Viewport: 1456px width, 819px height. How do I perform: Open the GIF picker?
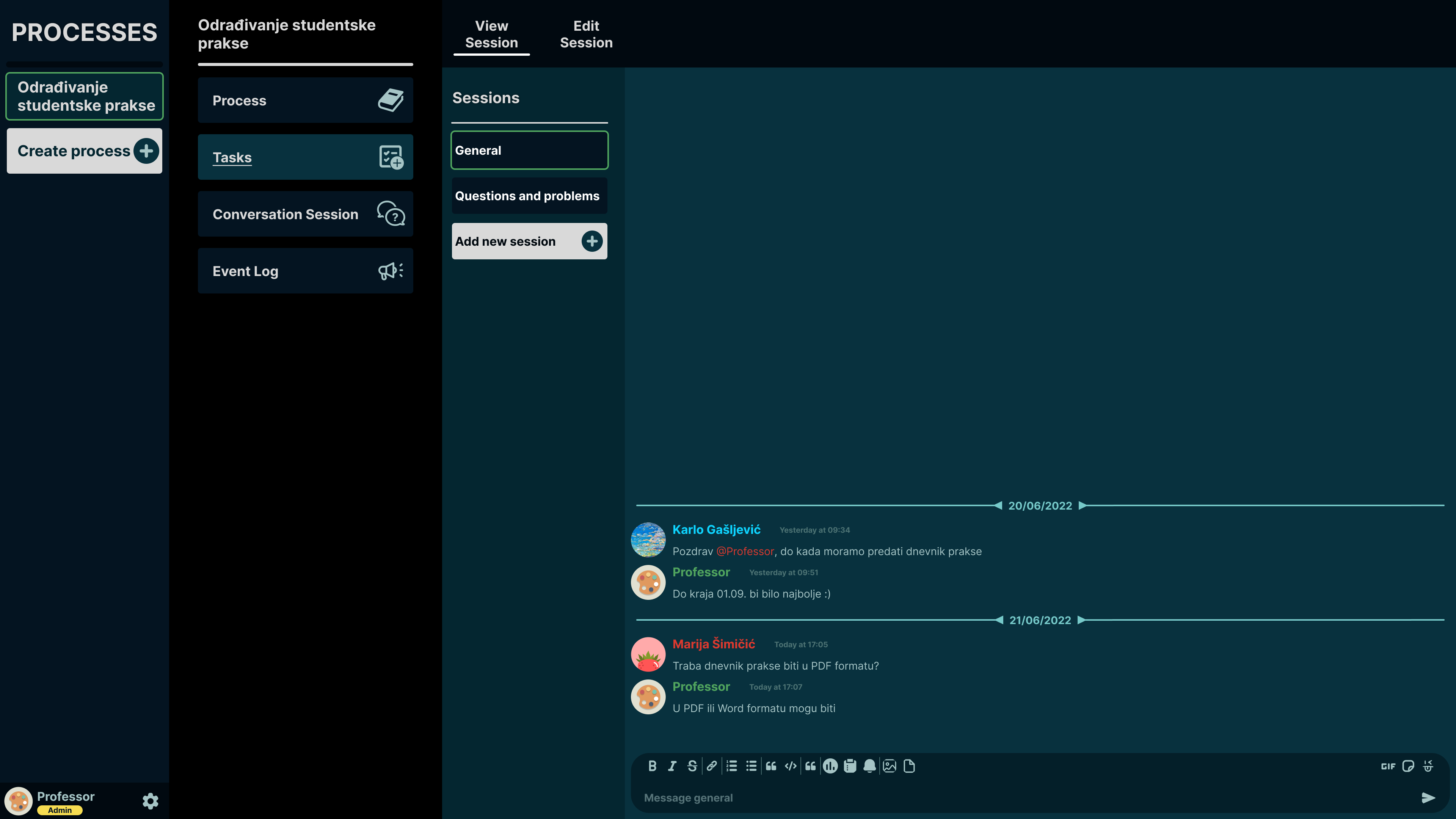[x=1388, y=766]
